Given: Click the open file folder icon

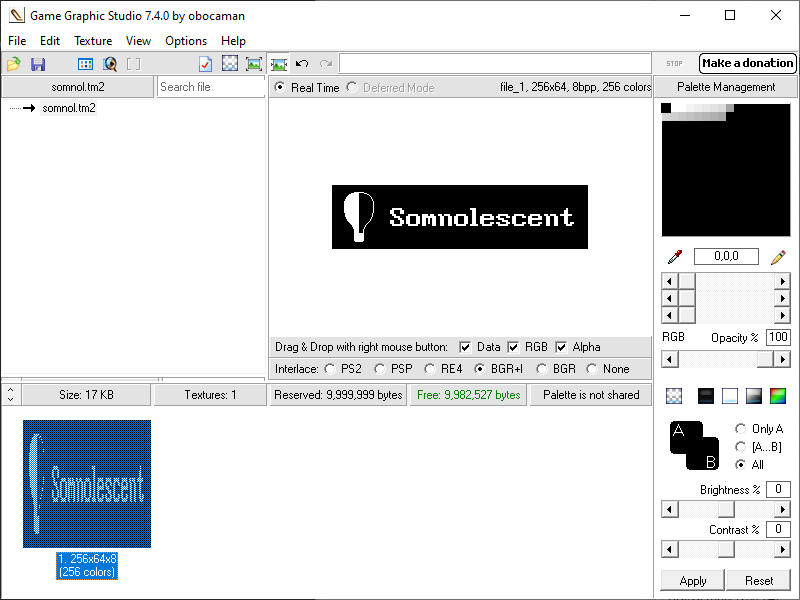Looking at the screenshot, I should point(13,64).
